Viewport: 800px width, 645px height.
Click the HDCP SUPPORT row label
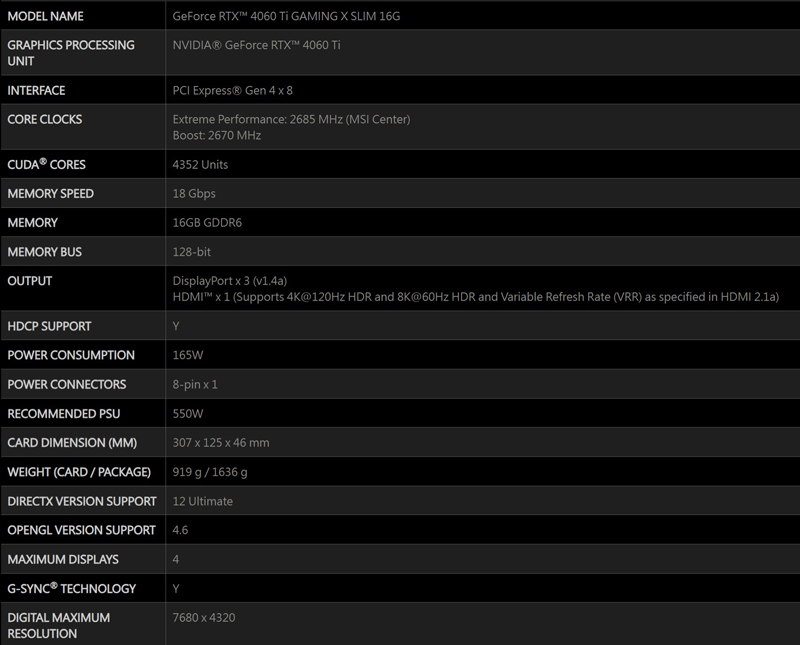point(49,326)
